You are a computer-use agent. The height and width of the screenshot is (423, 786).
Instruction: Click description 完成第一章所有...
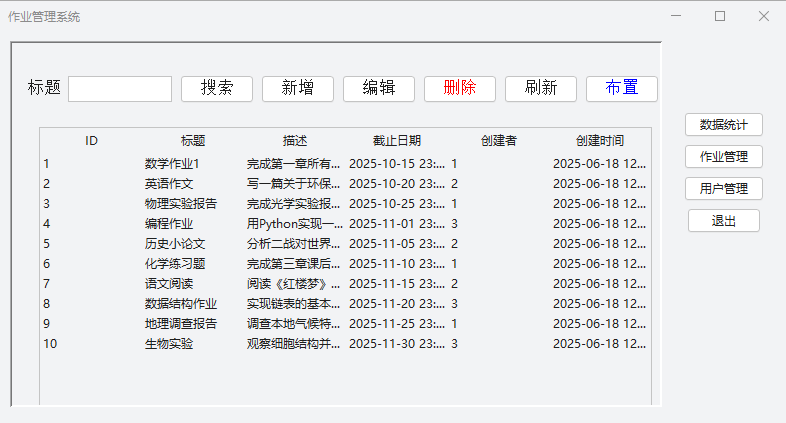(293, 164)
